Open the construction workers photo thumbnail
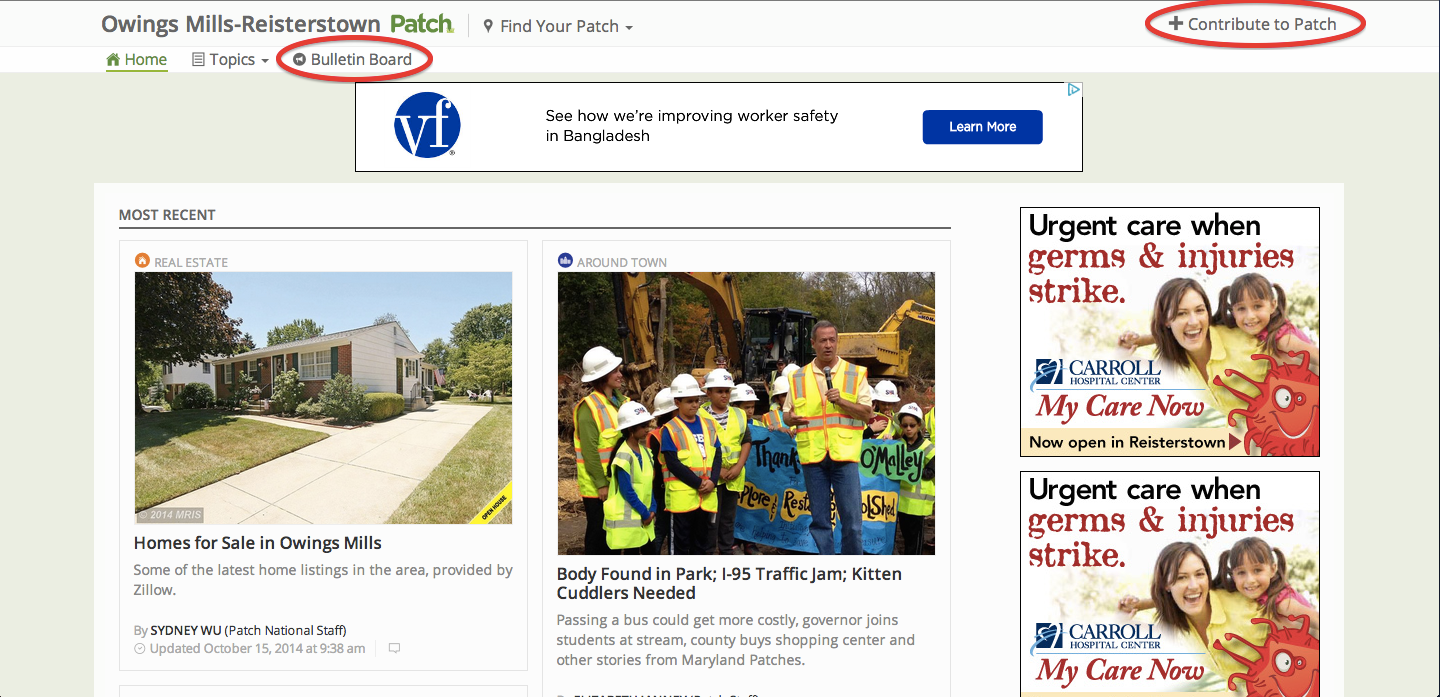This screenshot has height=697, width=1440. (x=746, y=413)
